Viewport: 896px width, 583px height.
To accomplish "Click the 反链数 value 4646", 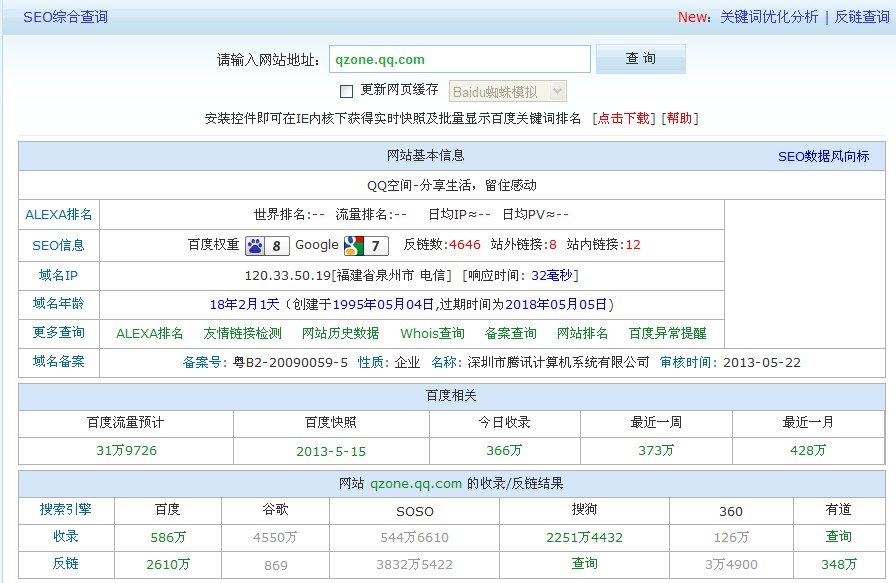I will point(465,245).
